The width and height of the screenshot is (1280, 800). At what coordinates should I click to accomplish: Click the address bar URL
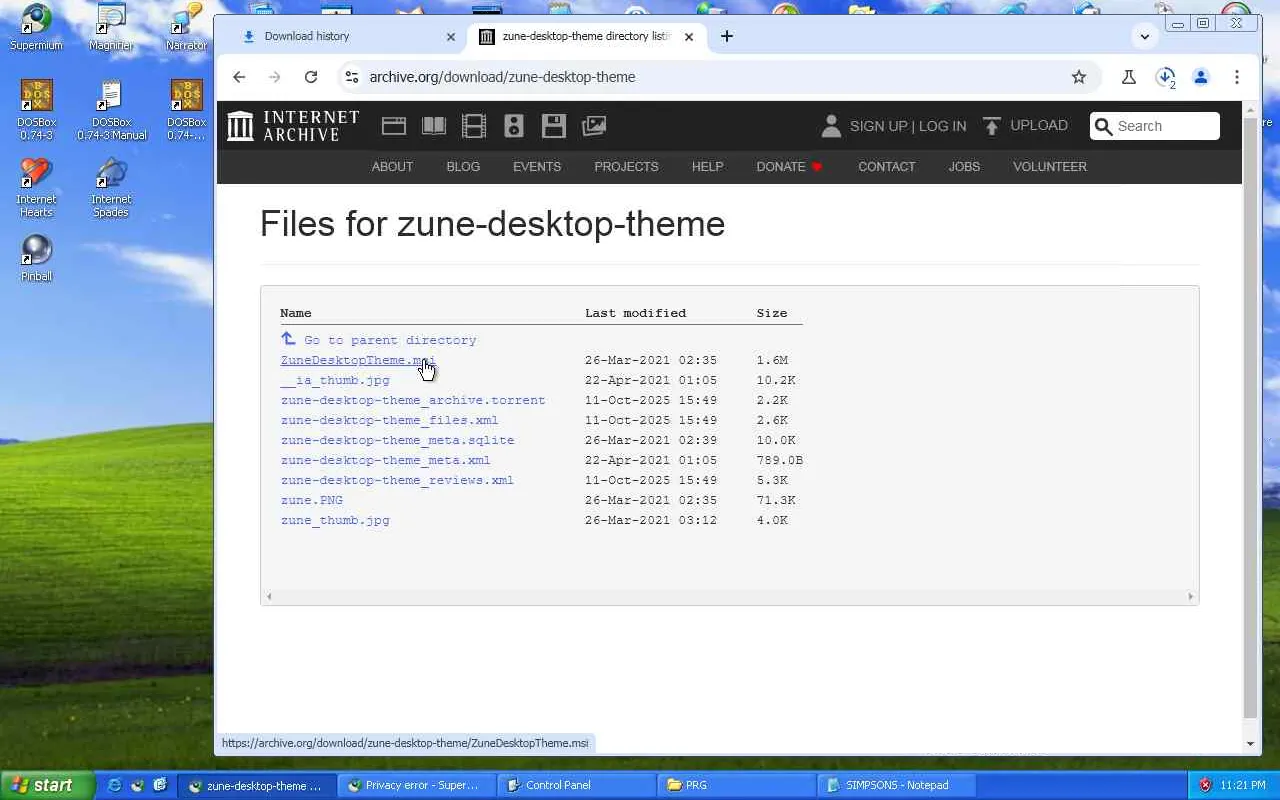pyautogui.click(x=502, y=77)
